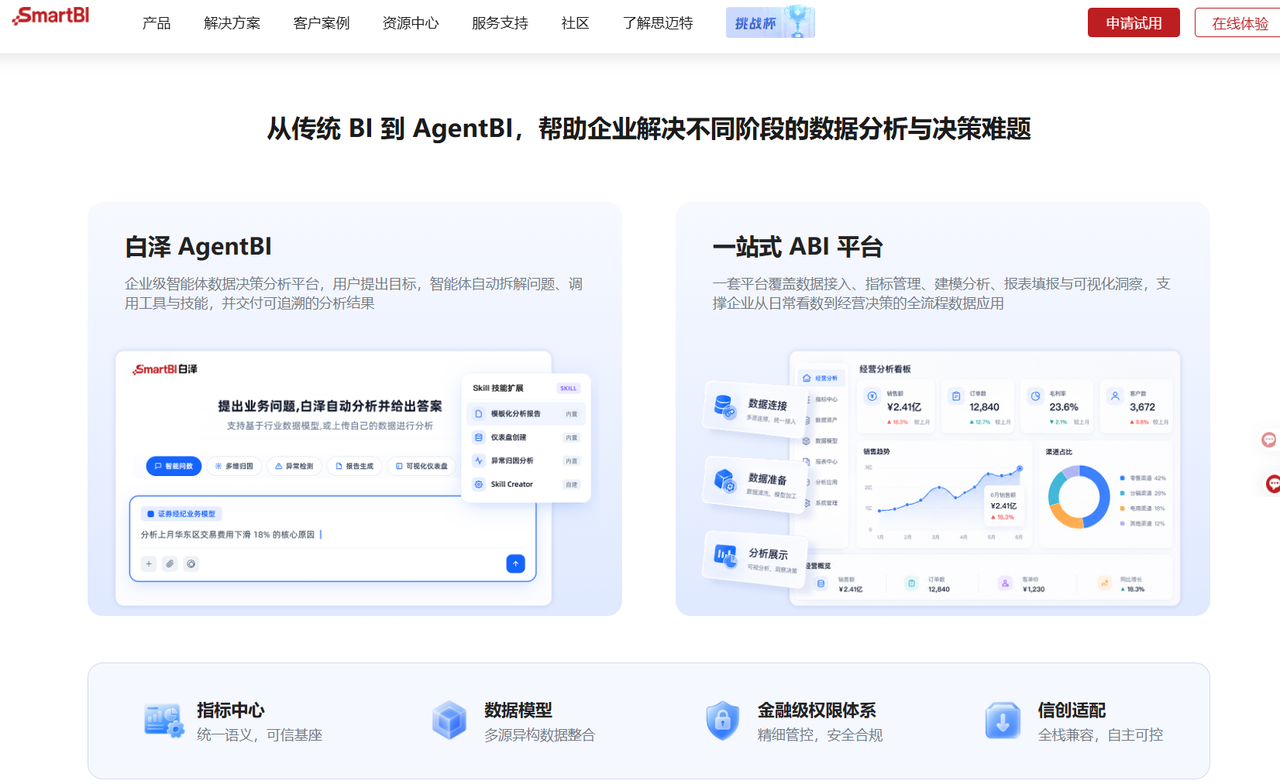
Task: Go to 客户案例 in the navigation
Action: click(x=322, y=23)
